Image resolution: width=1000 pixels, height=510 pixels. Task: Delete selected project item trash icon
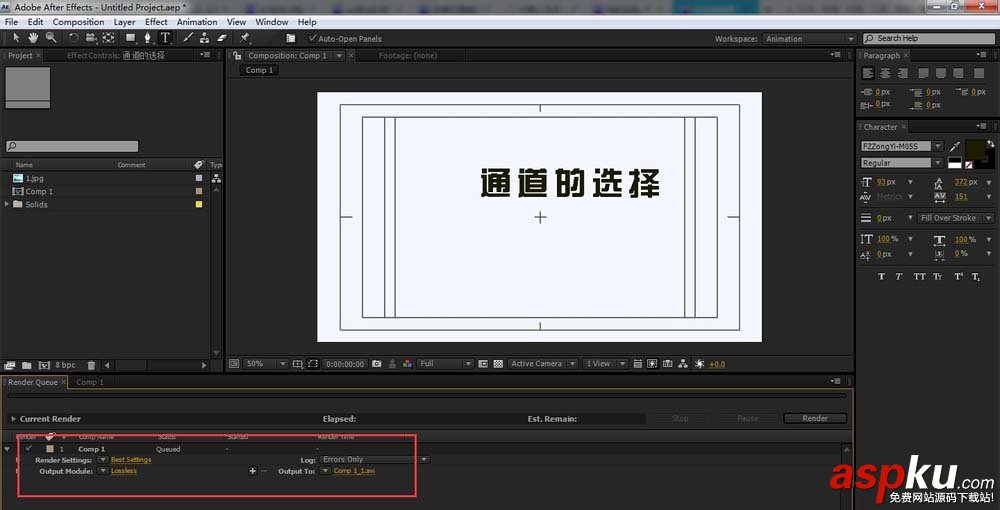point(91,365)
